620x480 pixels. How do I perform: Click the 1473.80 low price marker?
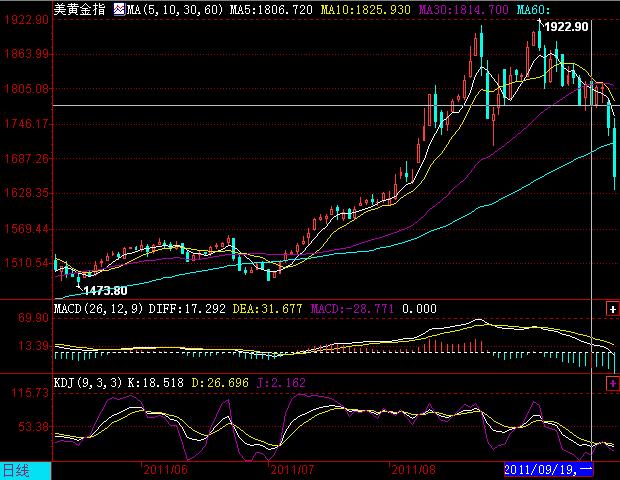pyautogui.click(x=105, y=291)
